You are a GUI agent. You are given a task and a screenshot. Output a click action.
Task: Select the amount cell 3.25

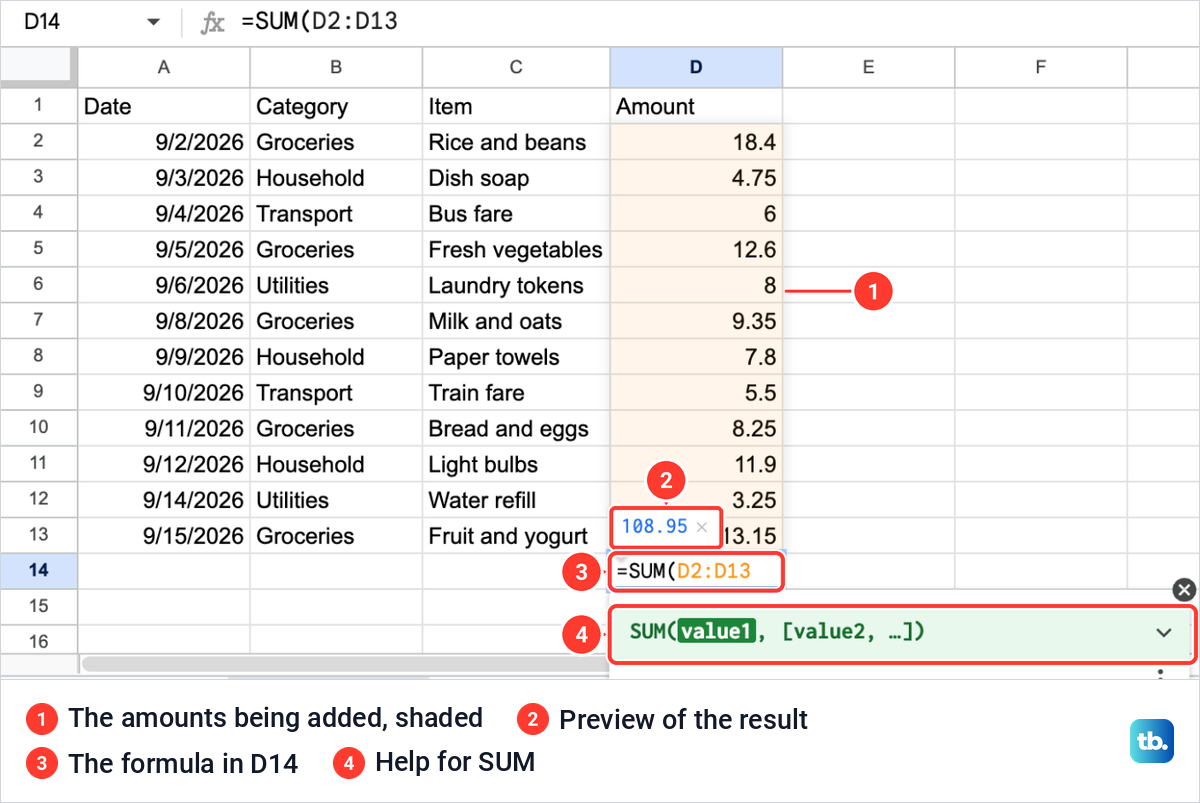[x=696, y=500]
